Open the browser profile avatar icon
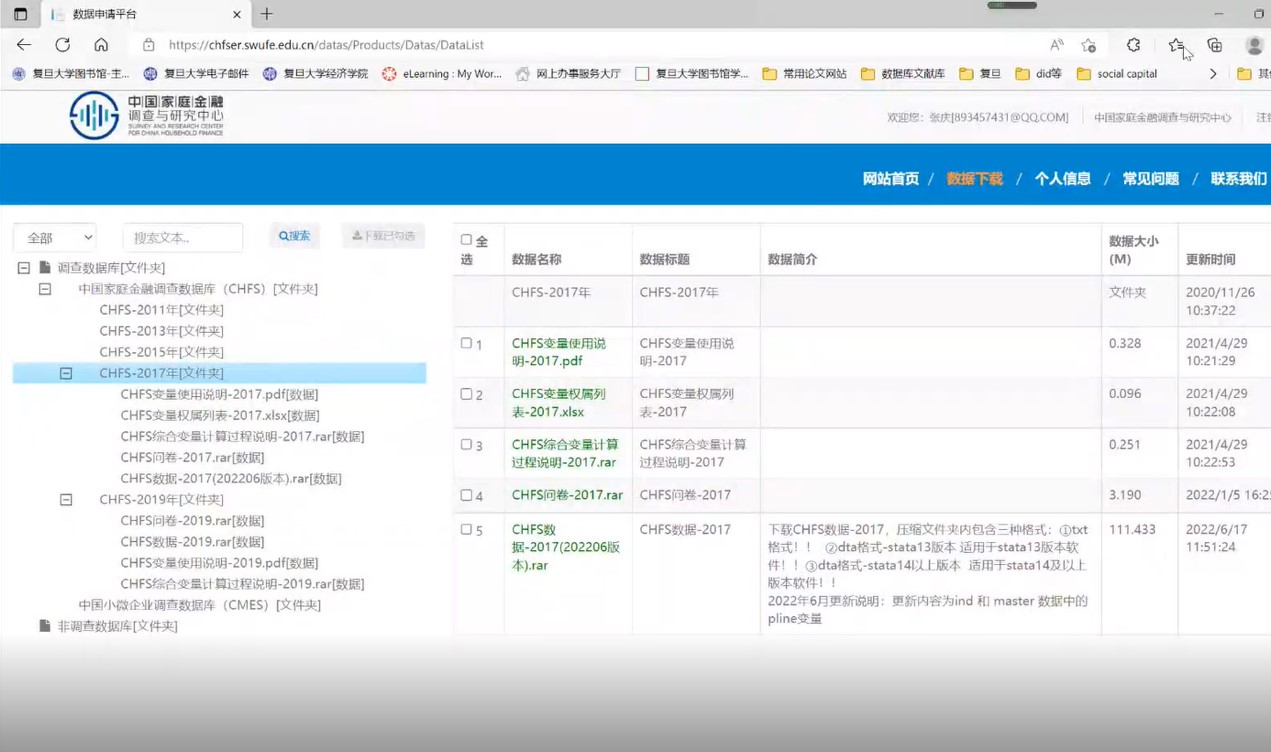The height and width of the screenshot is (752, 1271). 1254,45
